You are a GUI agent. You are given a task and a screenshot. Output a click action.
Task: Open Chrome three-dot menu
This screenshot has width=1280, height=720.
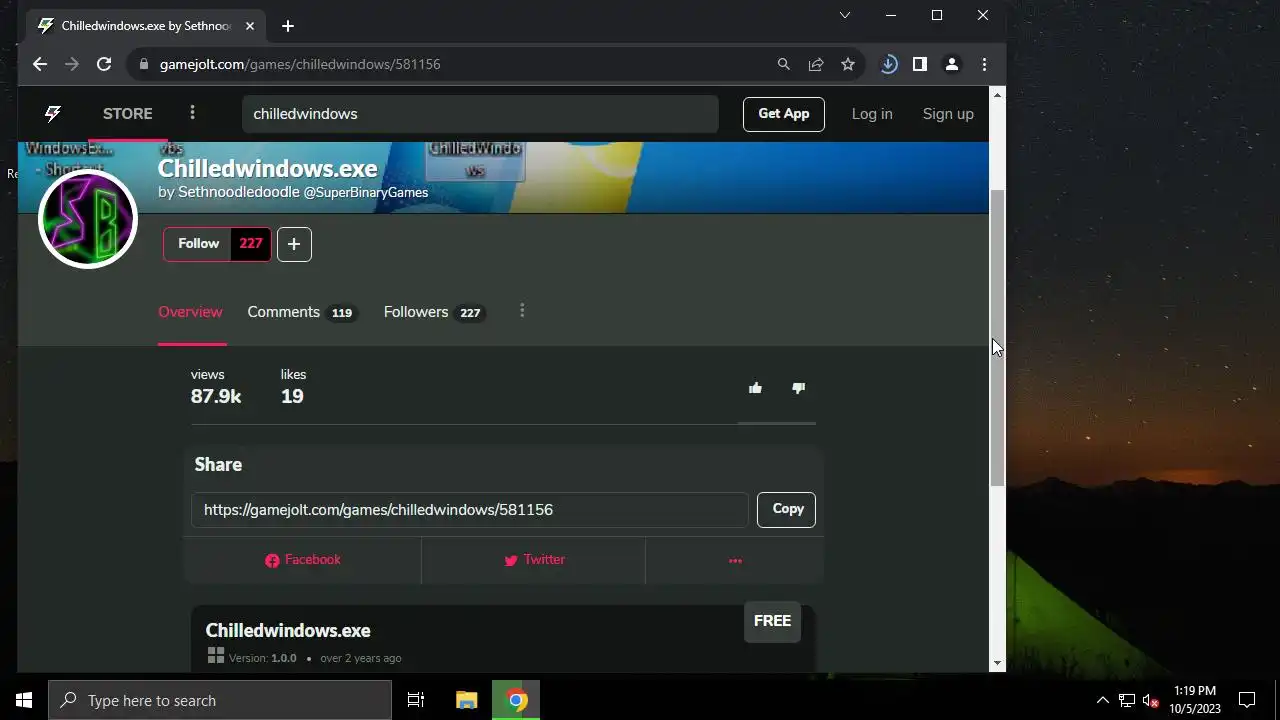(984, 64)
